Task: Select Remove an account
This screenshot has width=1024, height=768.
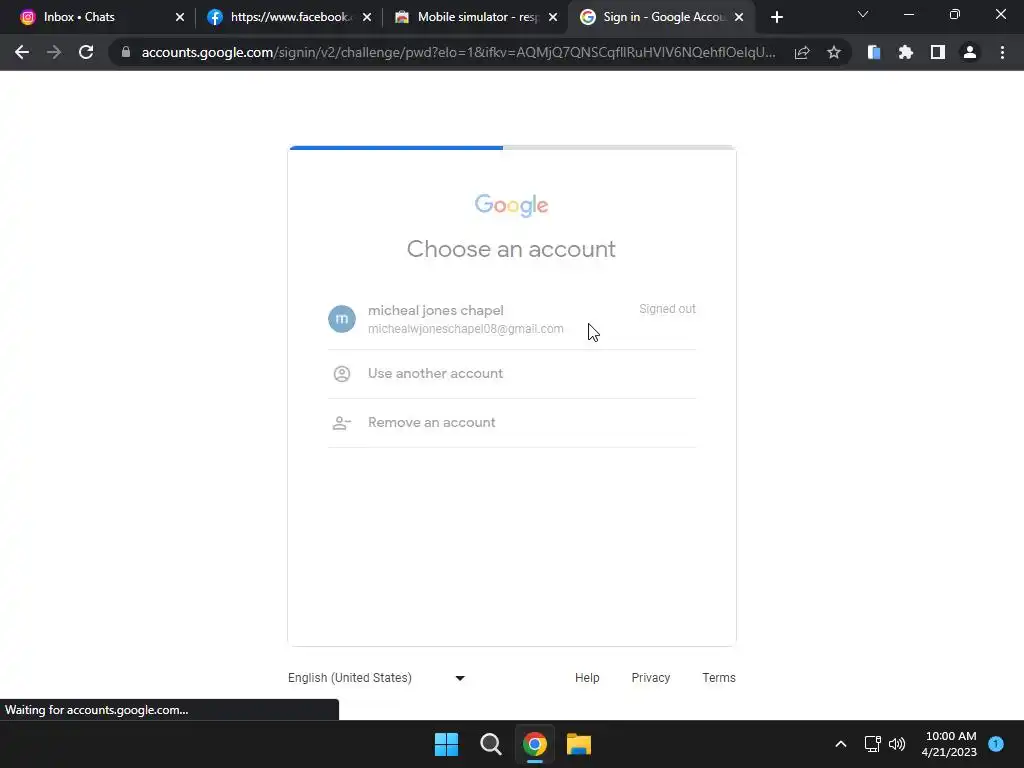Action: click(512, 423)
